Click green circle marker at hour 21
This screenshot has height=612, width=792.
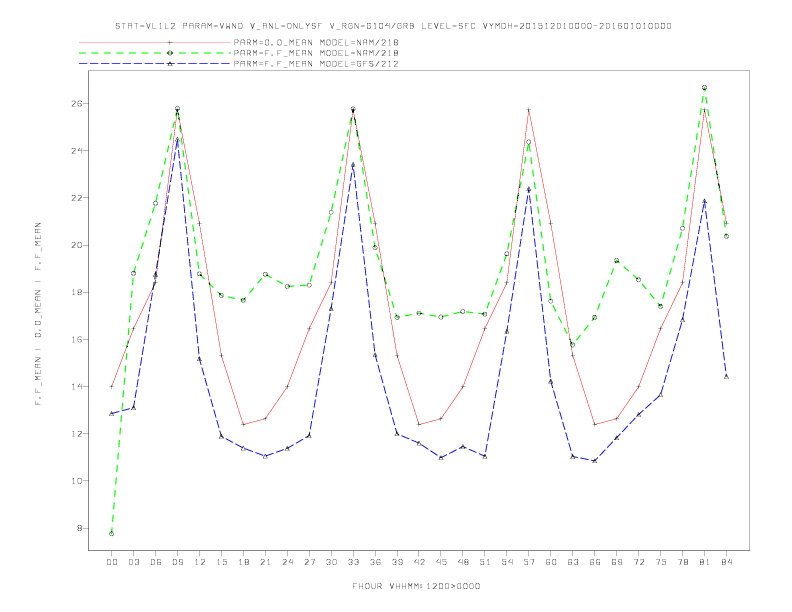coord(265,274)
